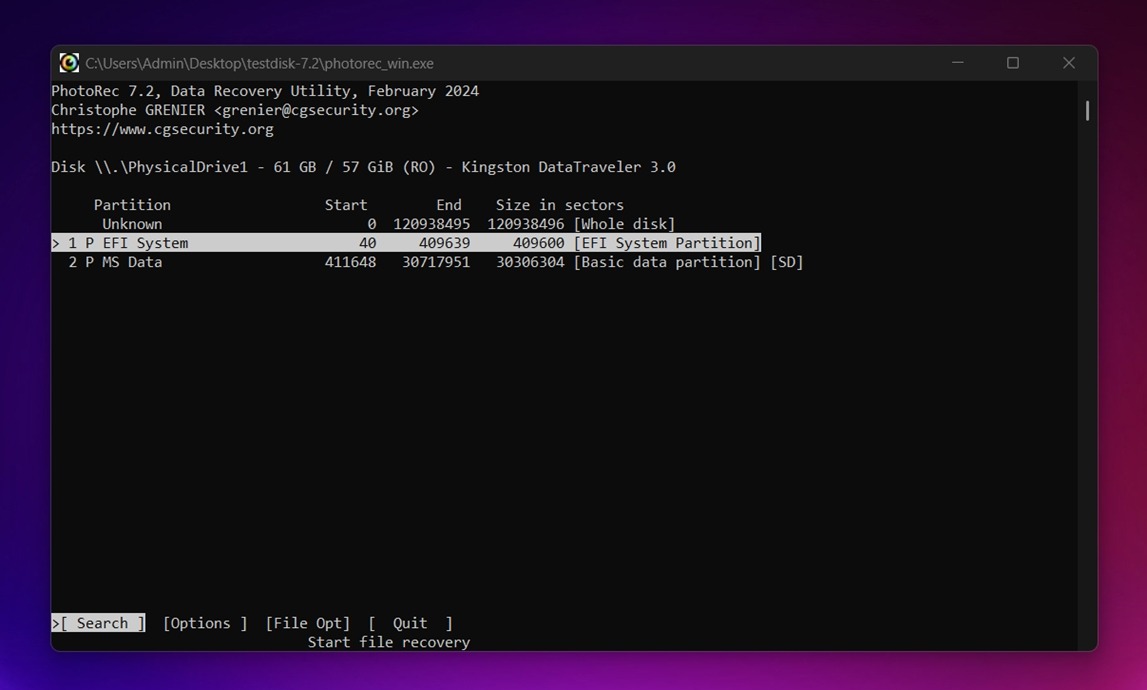This screenshot has height=690, width=1147.
Task: Click the [Whole disk] label
Action: click(x=625, y=224)
